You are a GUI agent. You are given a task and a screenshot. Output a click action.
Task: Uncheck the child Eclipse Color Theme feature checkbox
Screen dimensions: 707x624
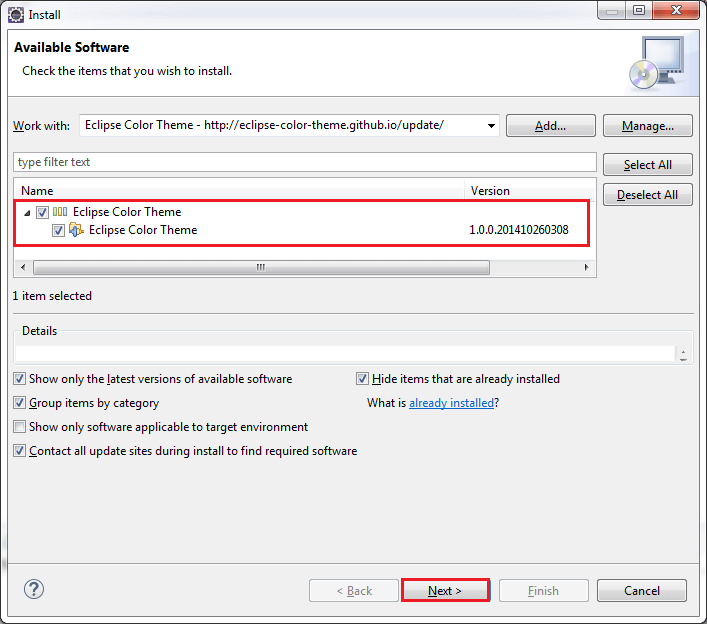coord(58,230)
